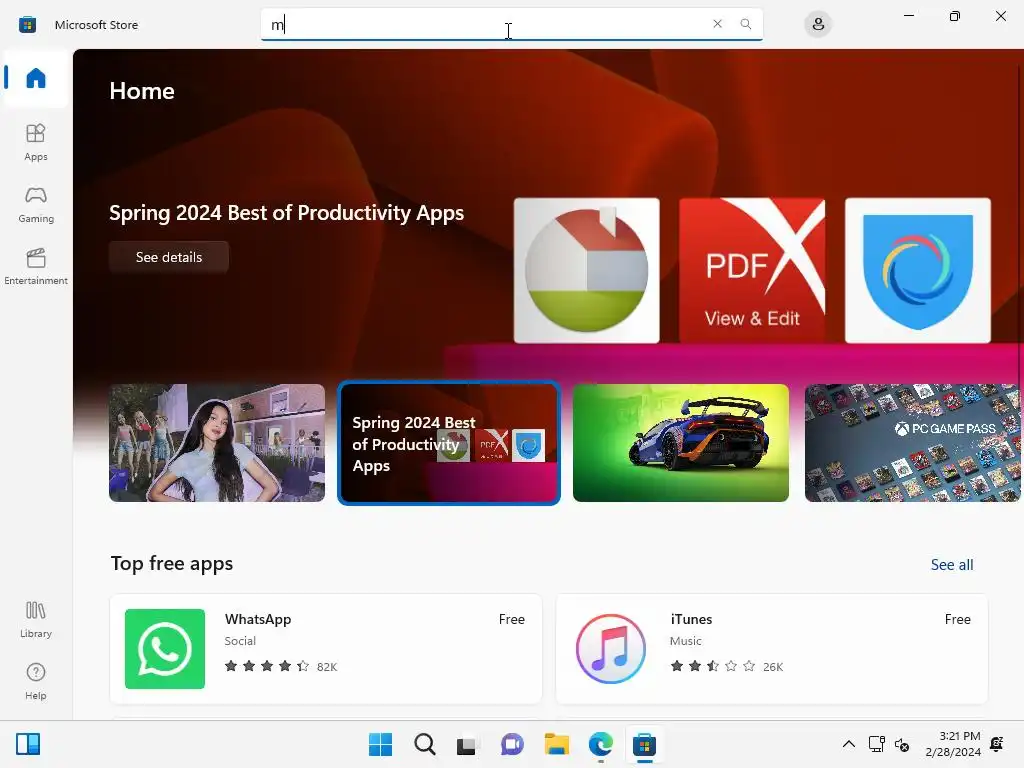The height and width of the screenshot is (768, 1024).
Task: Click the WhatsApp star rating 82K
Action: pos(281,666)
